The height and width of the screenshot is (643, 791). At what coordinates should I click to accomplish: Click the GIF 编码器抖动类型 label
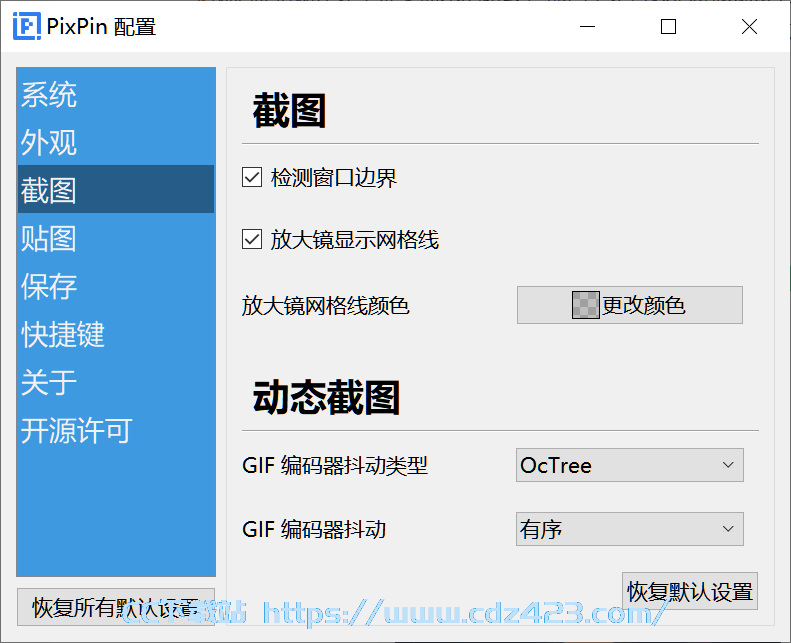(335, 465)
